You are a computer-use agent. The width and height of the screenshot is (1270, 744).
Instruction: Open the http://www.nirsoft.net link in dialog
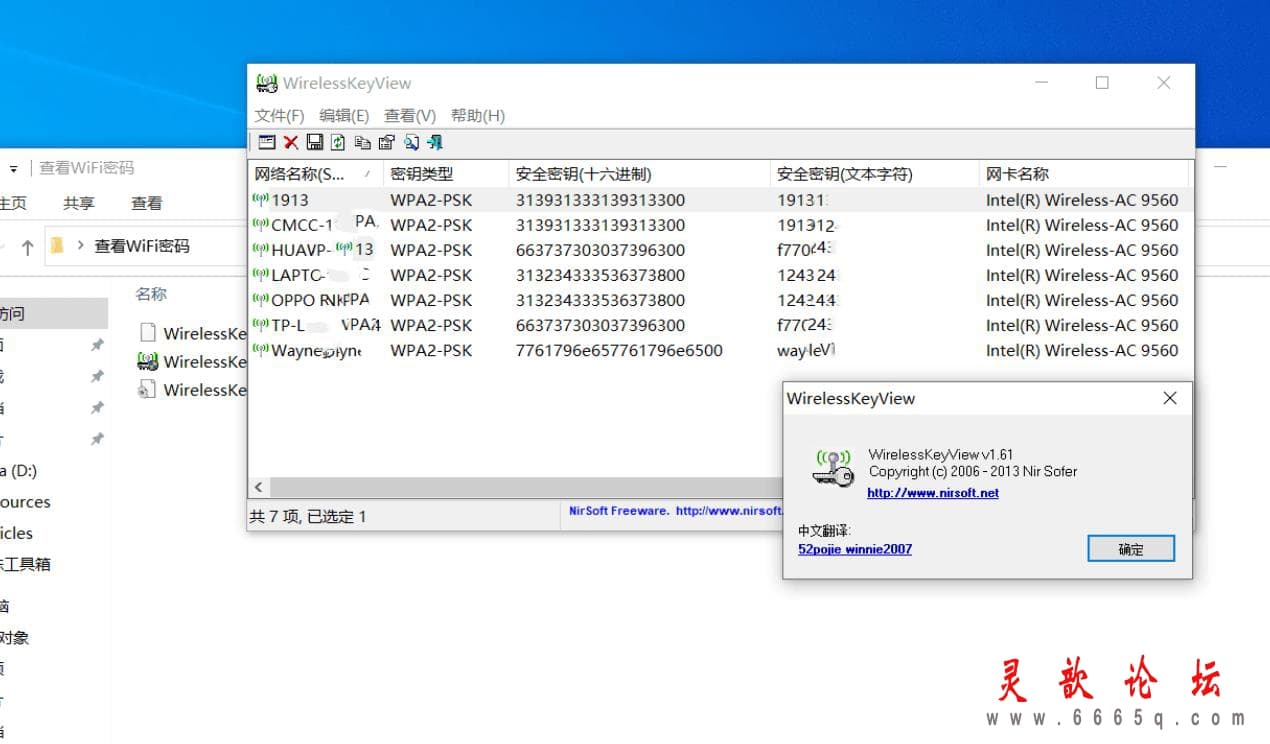coord(933,492)
